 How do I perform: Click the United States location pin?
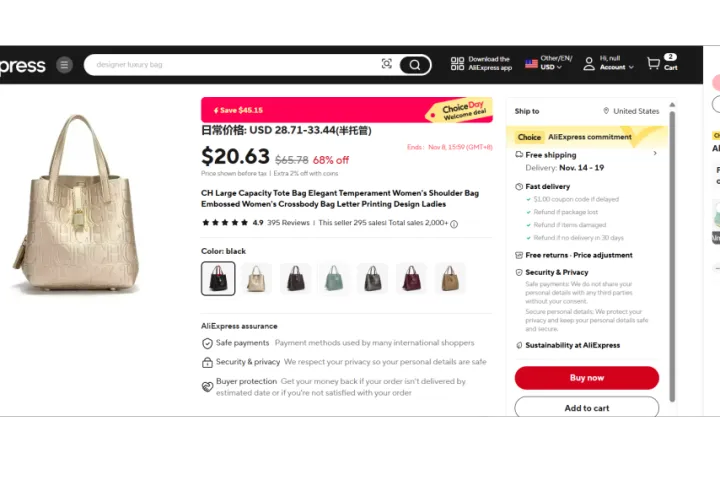tap(606, 111)
